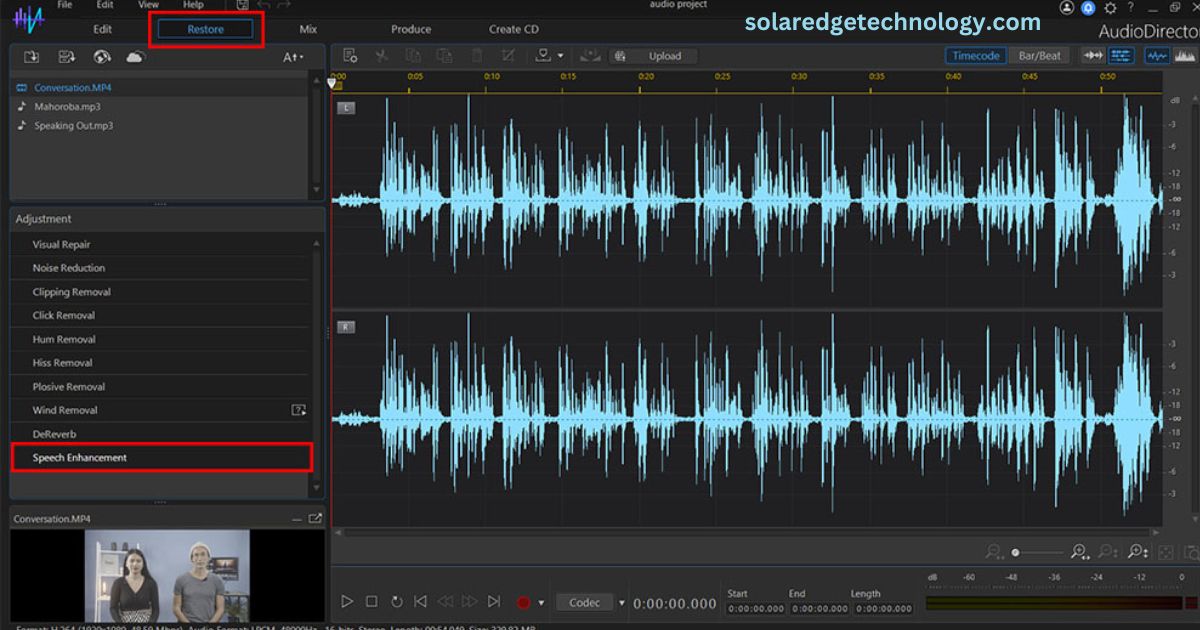
Task: Click the info icon beside Wind Removal
Action: 298,410
